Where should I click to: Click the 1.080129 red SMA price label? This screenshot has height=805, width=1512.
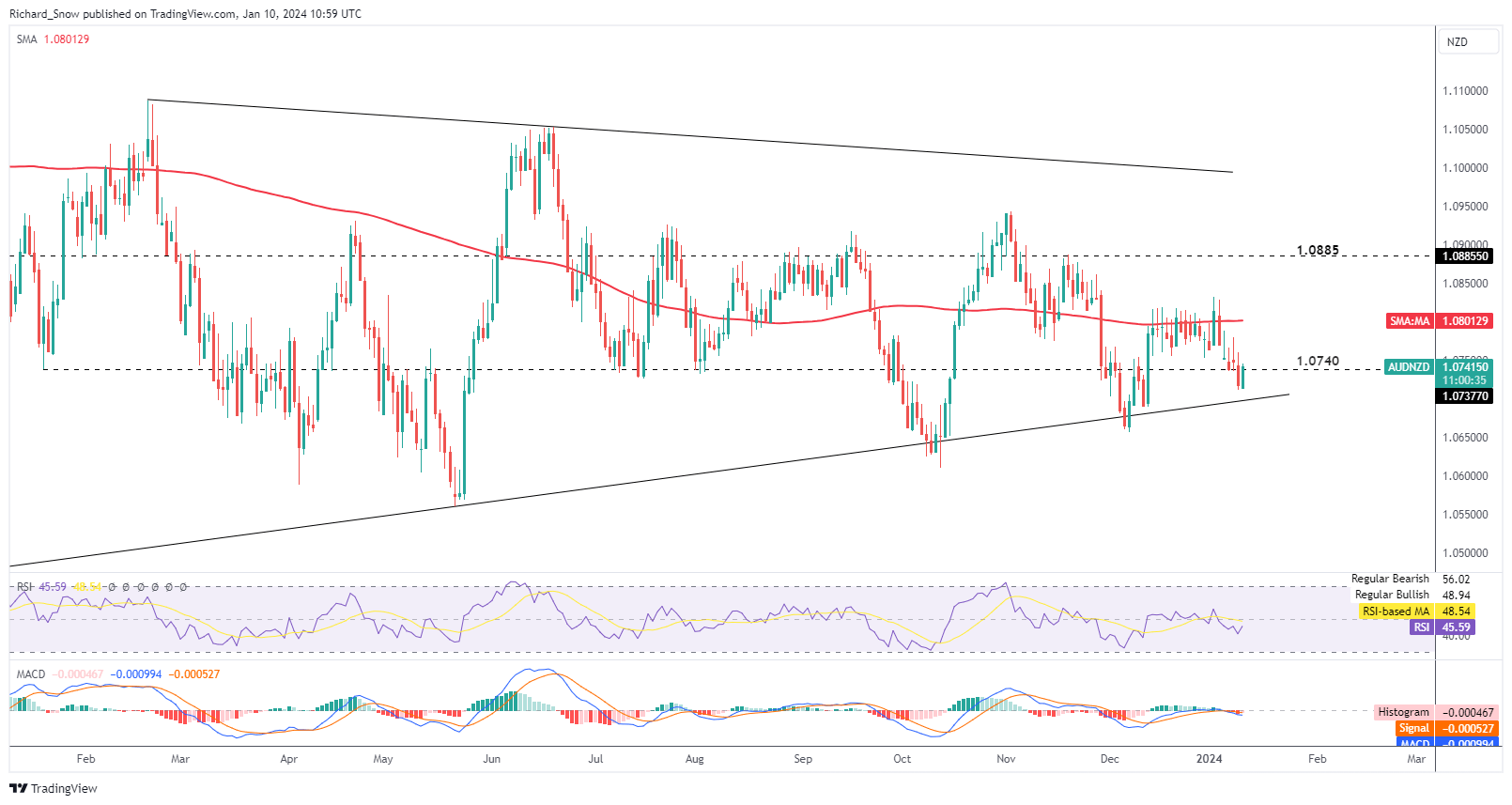pyautogui.click(x=1466, y=321)
